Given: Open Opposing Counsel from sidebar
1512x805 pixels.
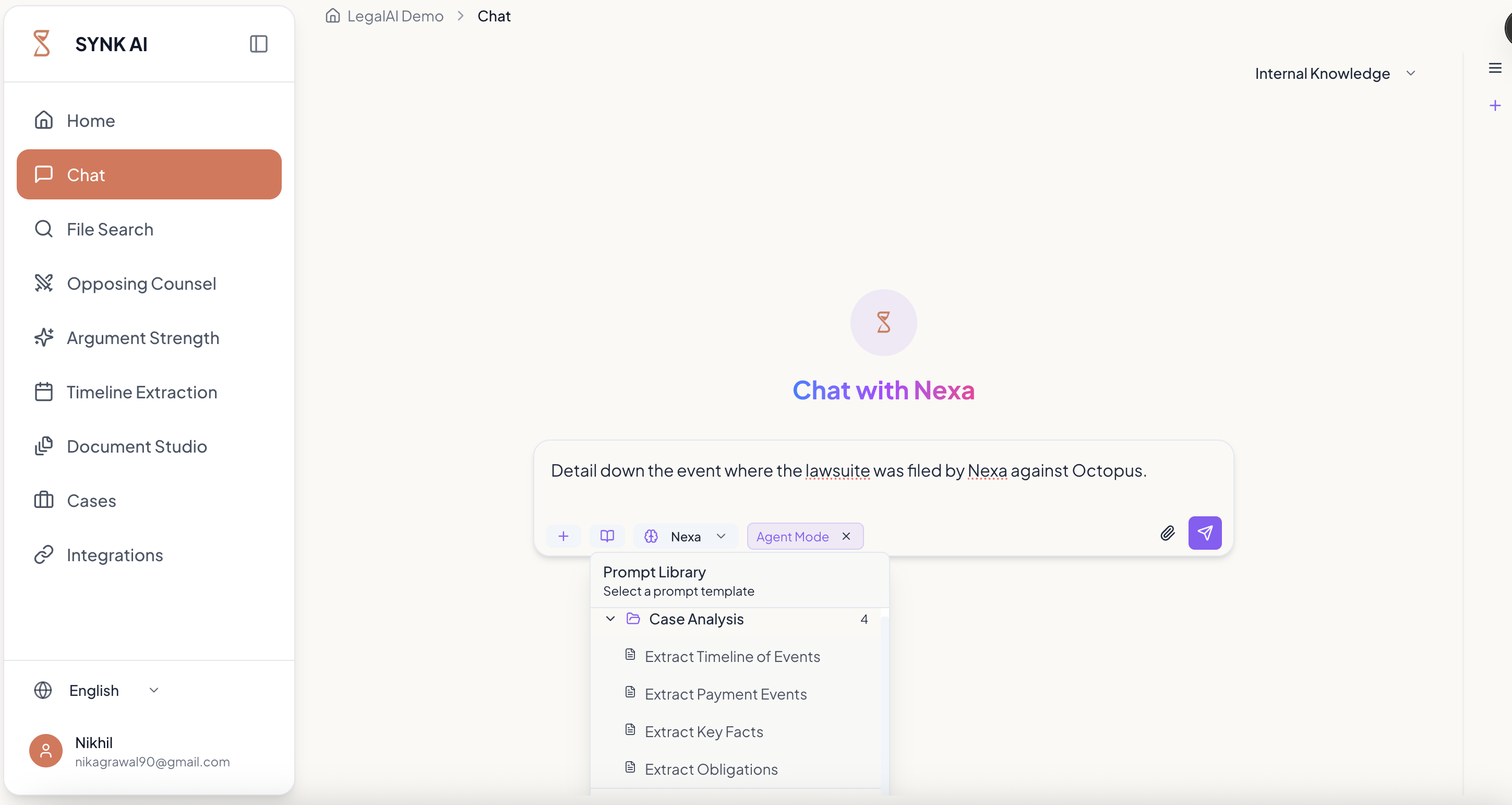Looking at the screenshot, I should [141, 283].
